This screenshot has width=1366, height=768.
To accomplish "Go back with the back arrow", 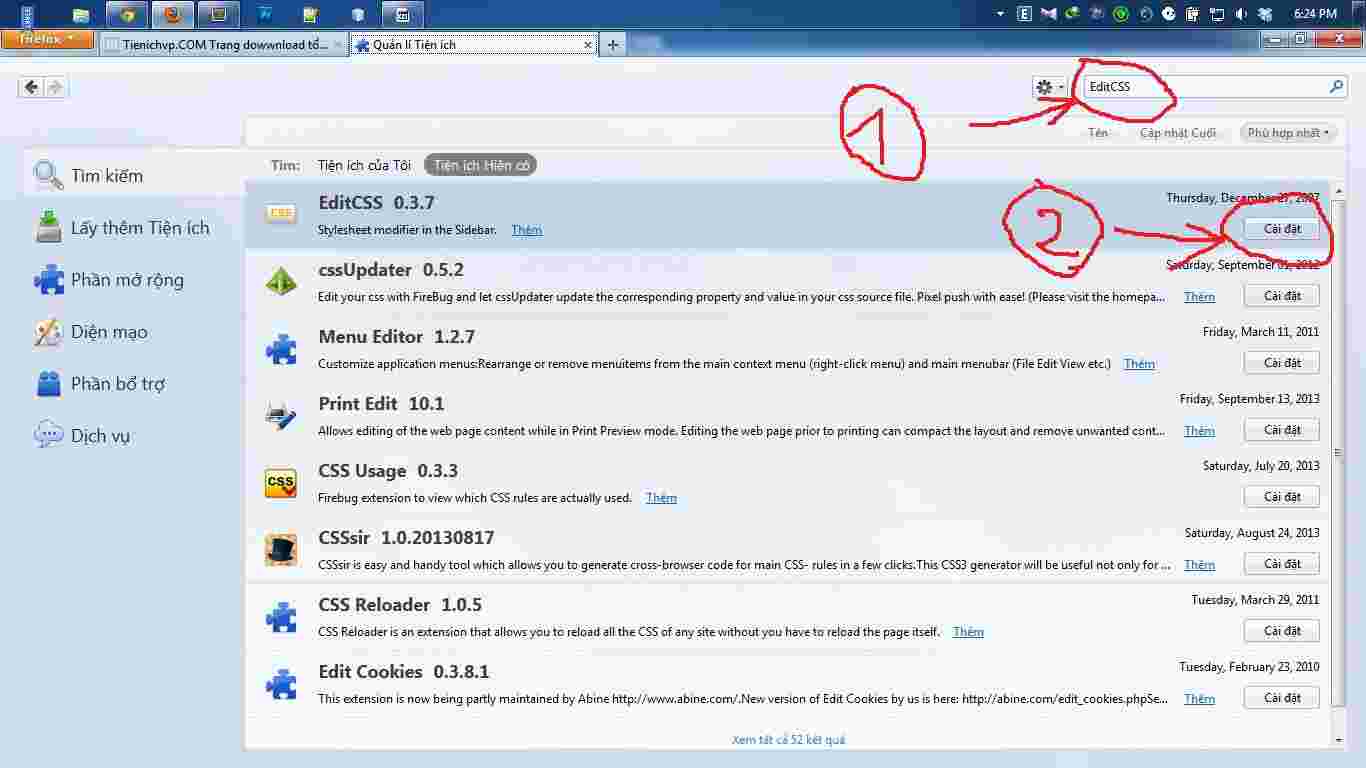I will click(31, 87).
